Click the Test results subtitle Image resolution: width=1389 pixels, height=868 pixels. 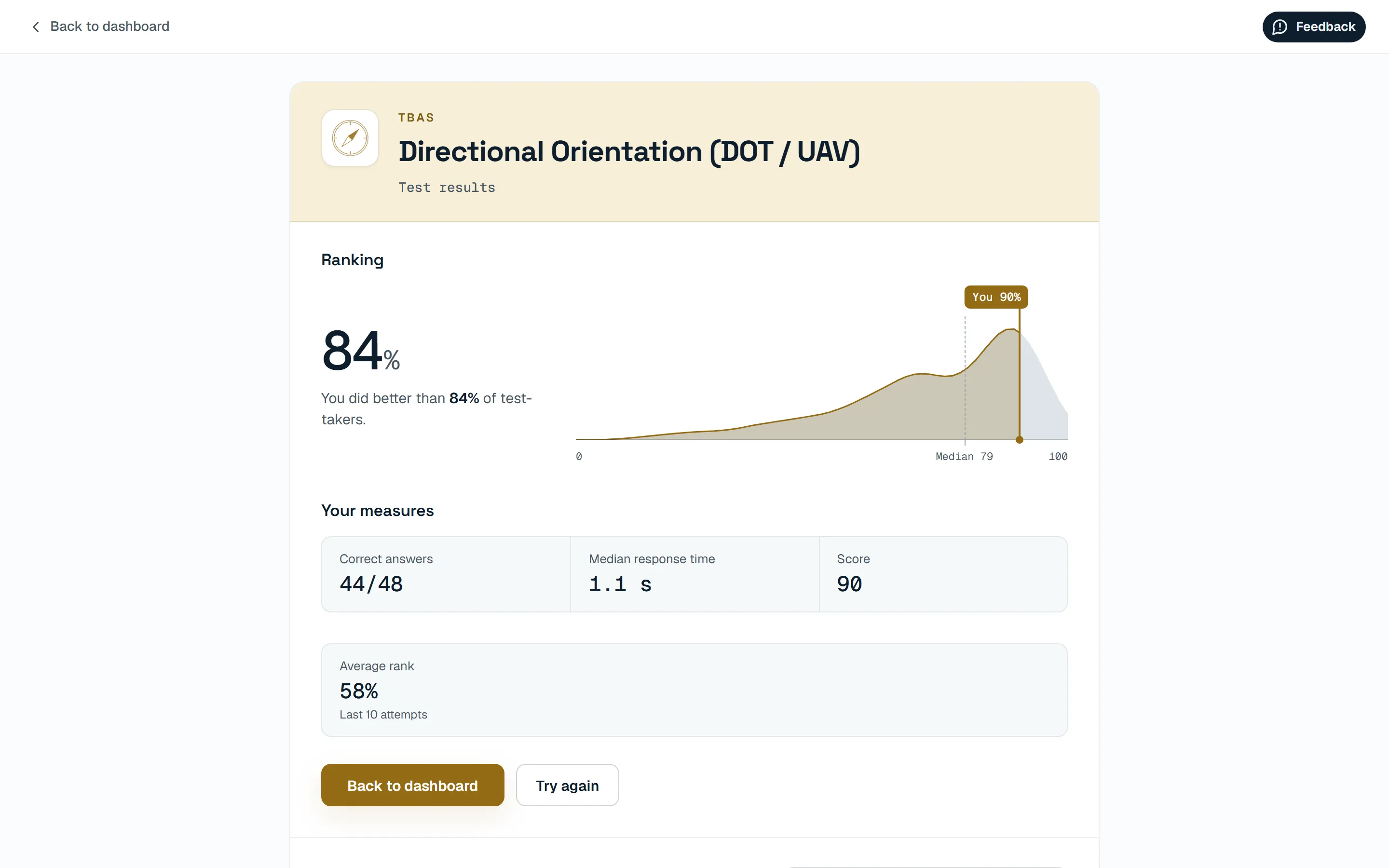(447, 187)
